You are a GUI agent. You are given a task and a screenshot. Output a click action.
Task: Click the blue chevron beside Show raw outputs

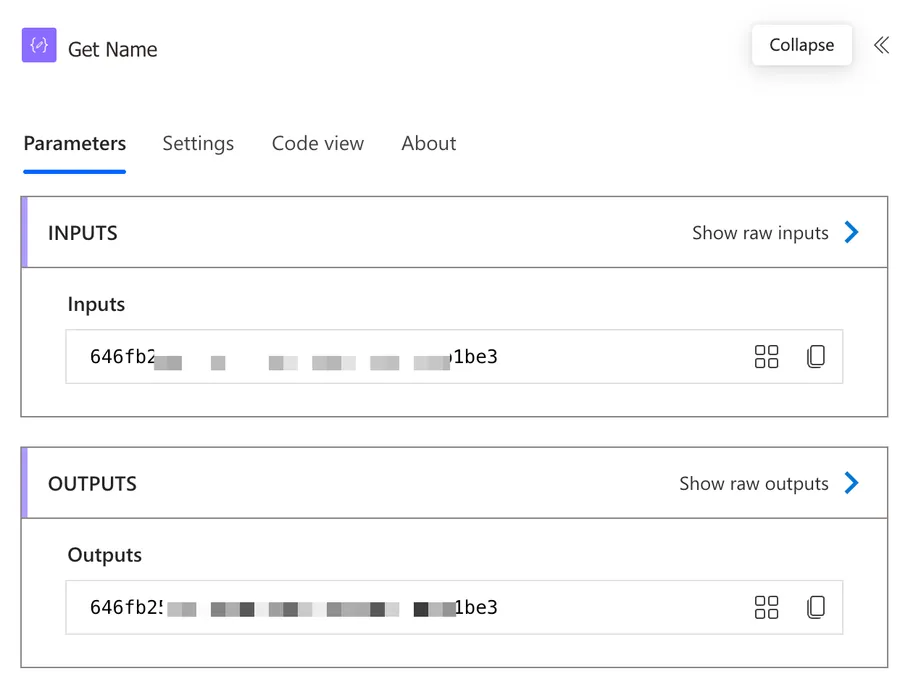(851, 483)
